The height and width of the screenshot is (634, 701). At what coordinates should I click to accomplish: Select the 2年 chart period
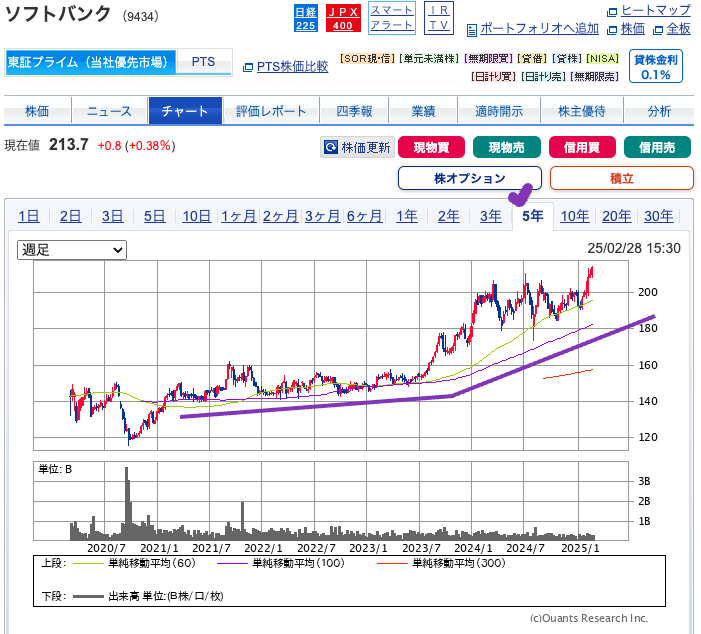448,216
